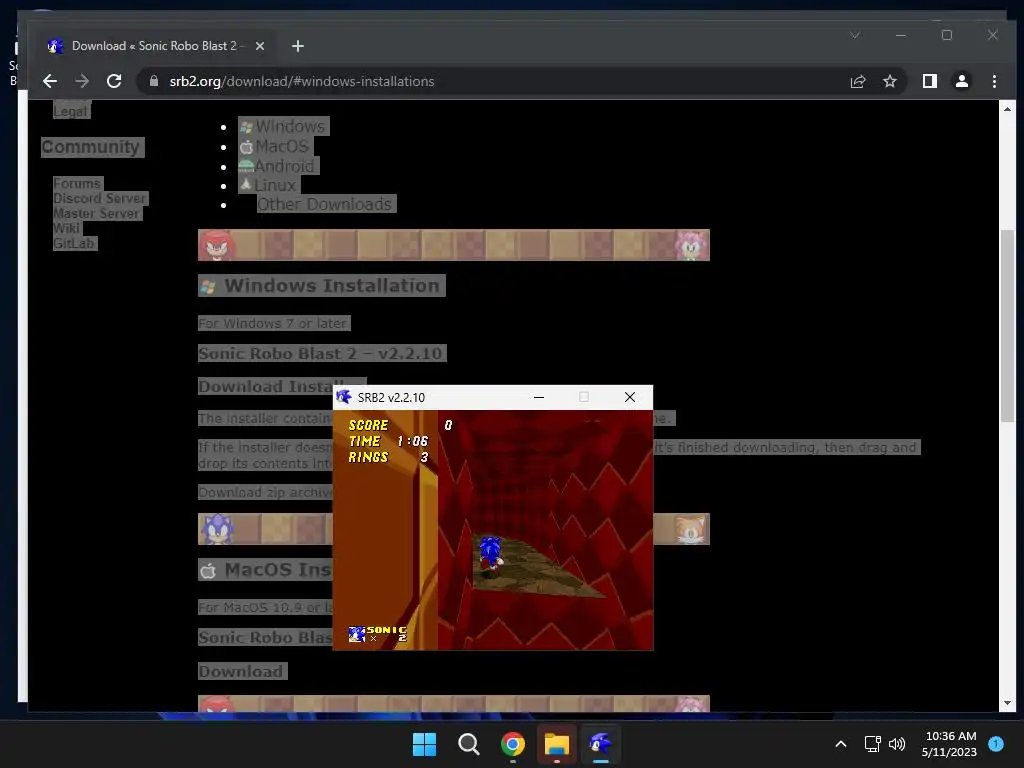The image size is (1024, 768).
Task: Click the Community sidebar heading
Action: click(91, 147)
